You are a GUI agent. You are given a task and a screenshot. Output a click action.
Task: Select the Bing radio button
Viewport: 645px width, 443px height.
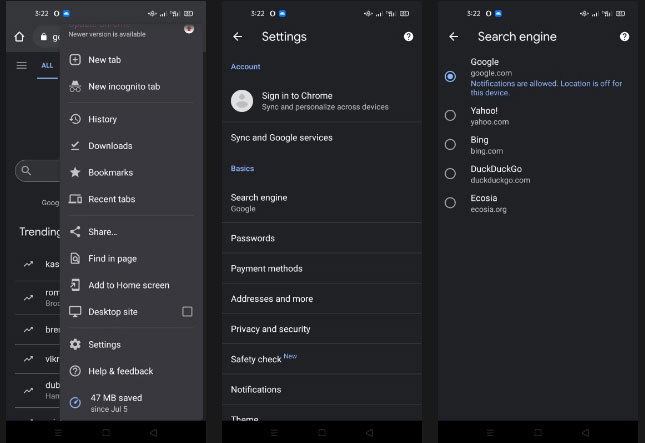coord(450,144)
